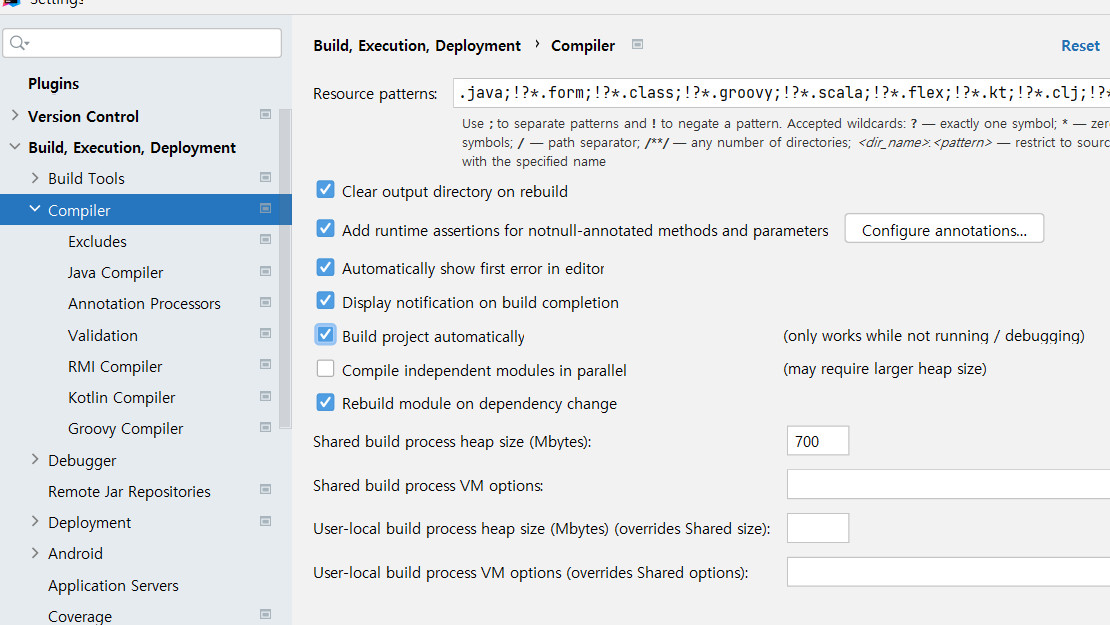The image size is (1110, 625).
Task: Click the search magnifier icon in settings
Action: click(20, 43)
